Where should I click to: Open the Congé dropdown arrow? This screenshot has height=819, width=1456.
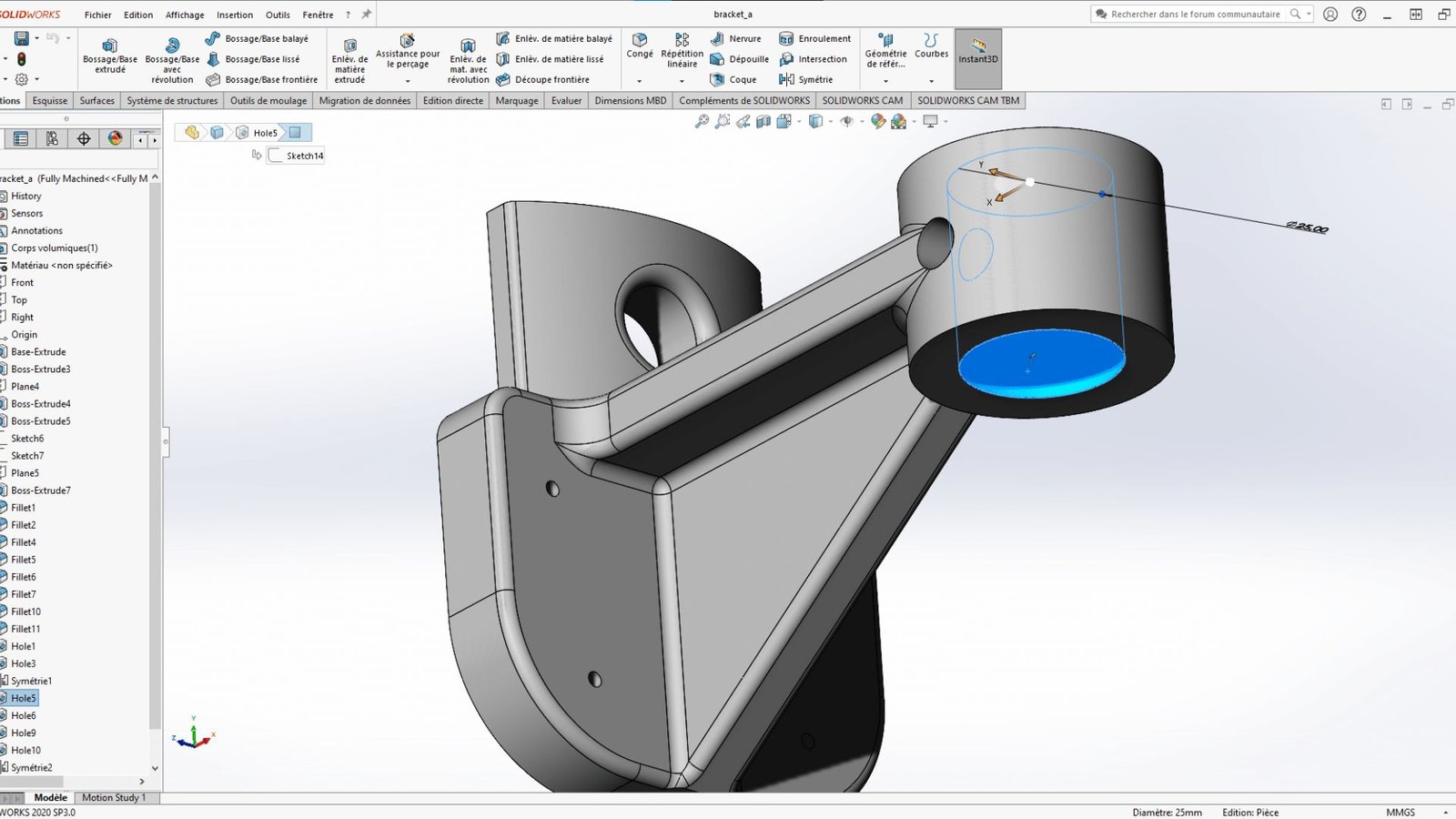click(639, 81)
